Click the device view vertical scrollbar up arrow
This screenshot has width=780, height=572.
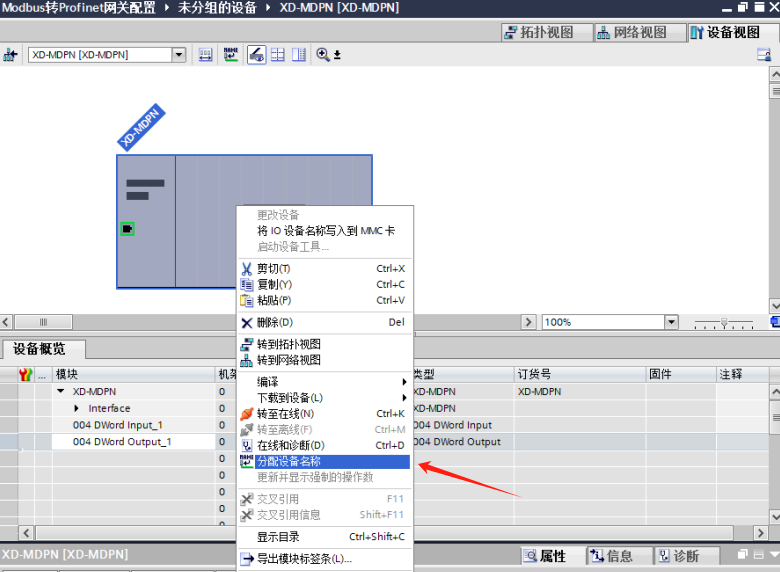[775, 75]
